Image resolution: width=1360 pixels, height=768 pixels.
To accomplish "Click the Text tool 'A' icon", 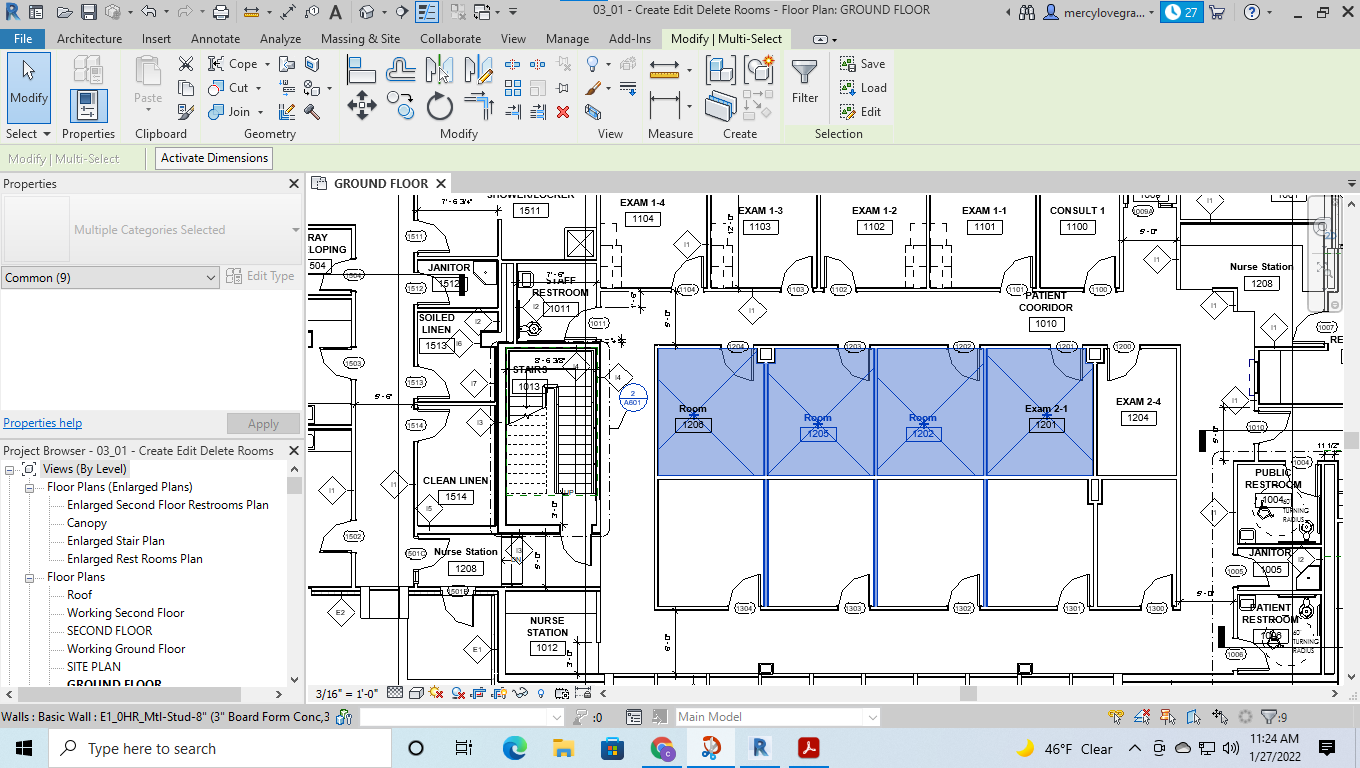I will [x=335, y=12].
